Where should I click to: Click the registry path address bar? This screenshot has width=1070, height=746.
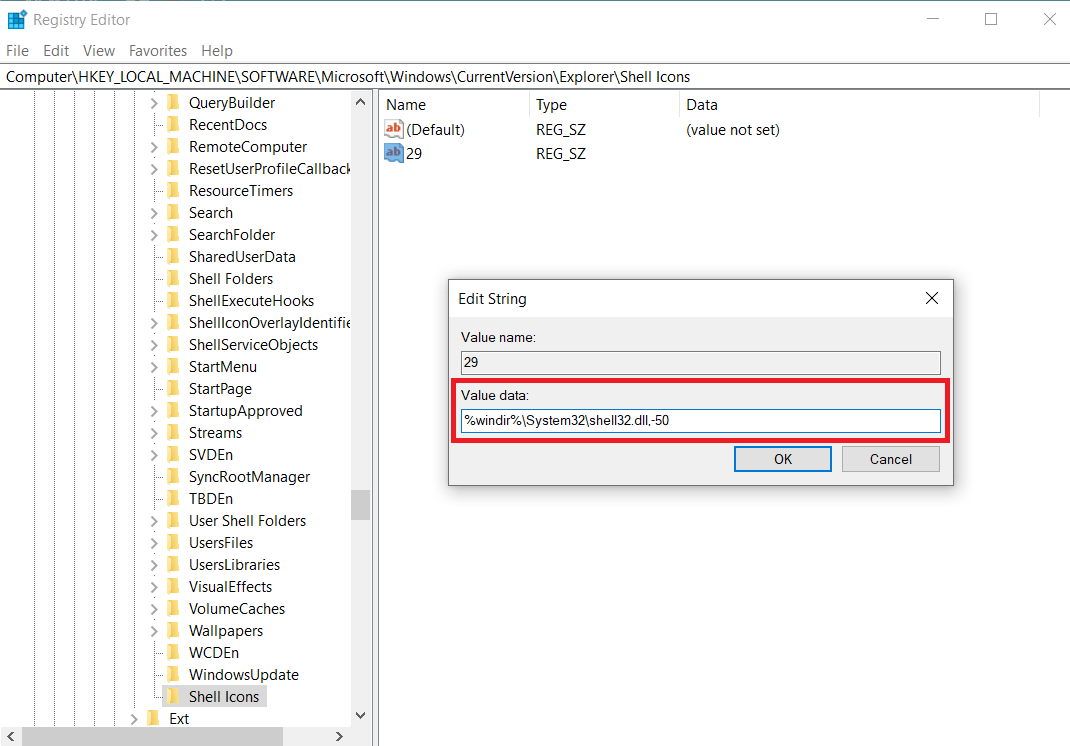535,76
